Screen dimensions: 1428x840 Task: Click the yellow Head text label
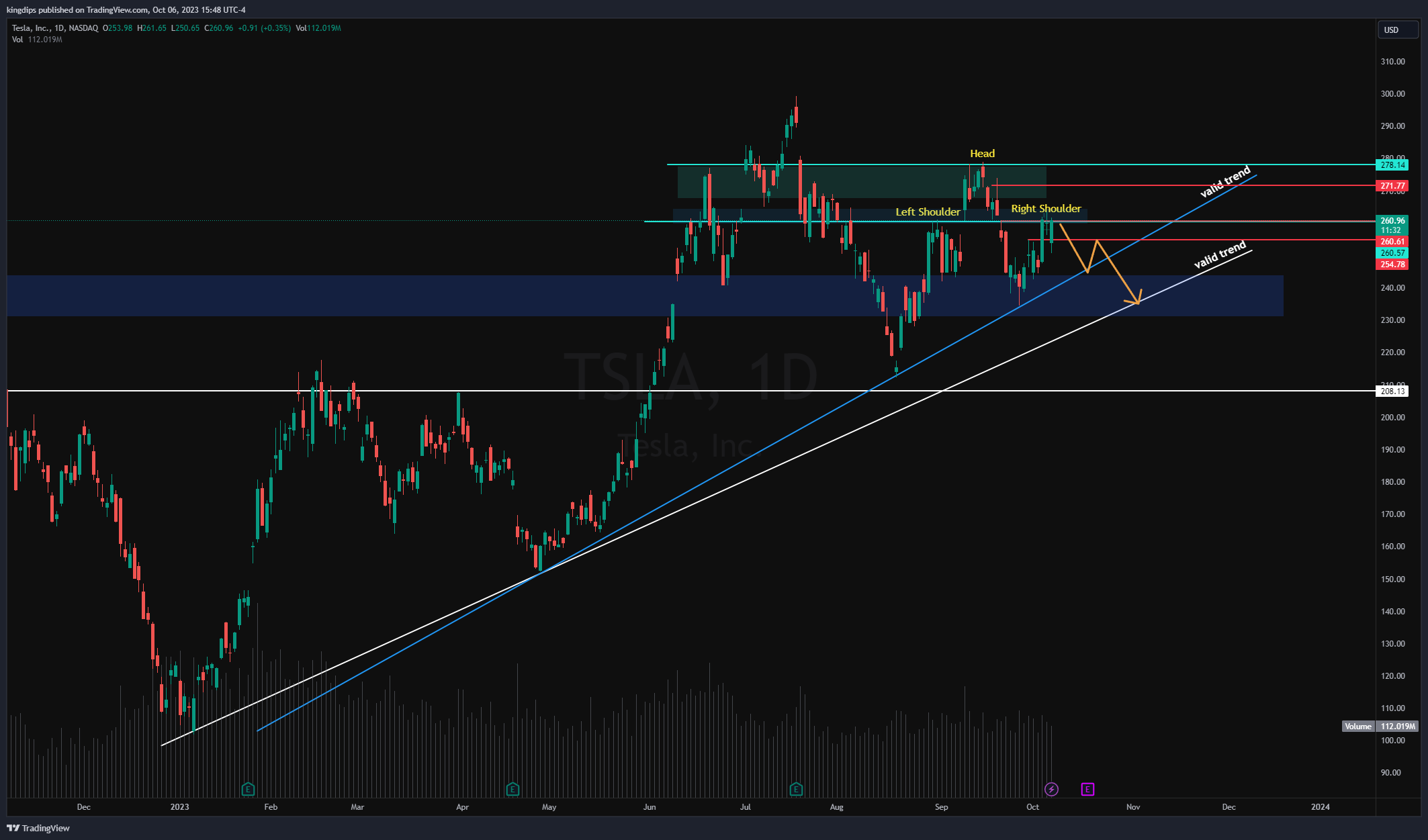982,154
